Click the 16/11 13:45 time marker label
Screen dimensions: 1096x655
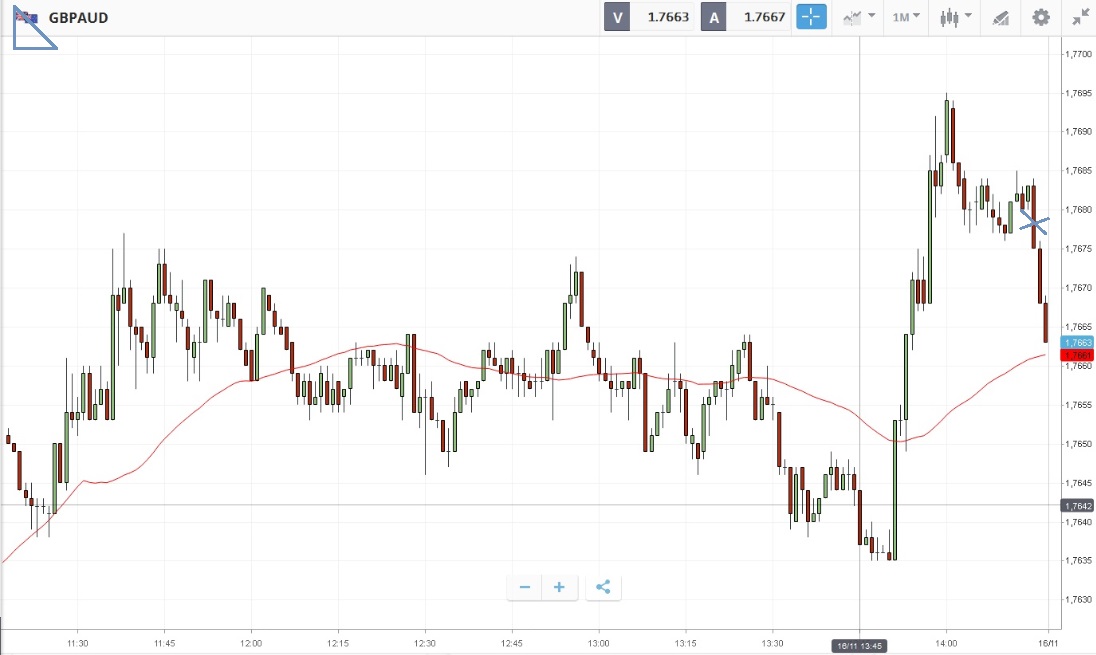860,646
